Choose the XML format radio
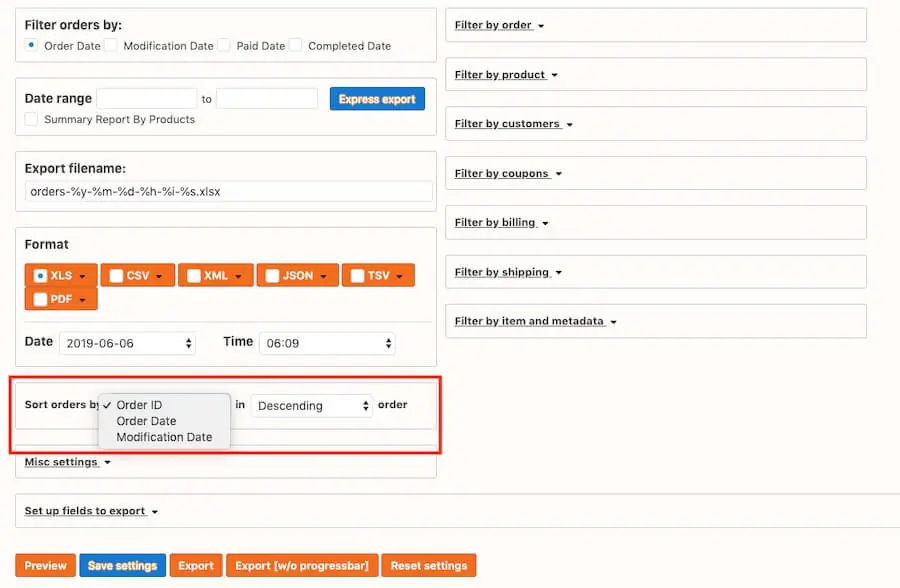 [x=194, y=276]
